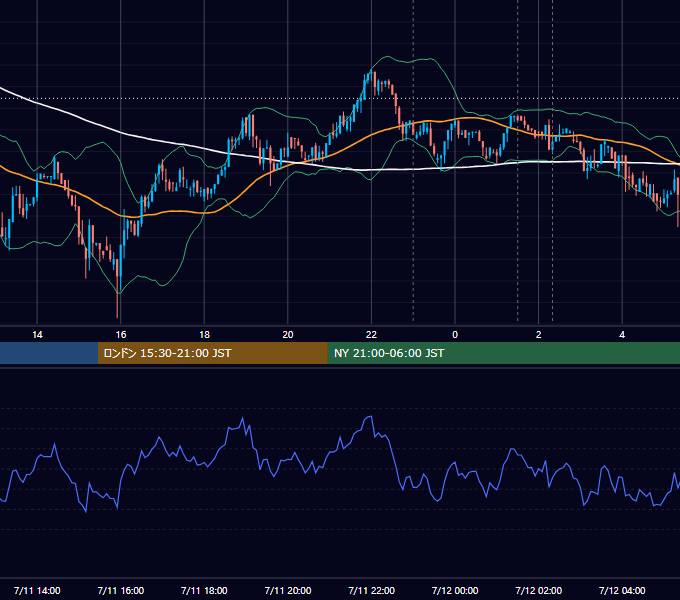Viewport: 680px width, 600px height.
Task: Click the 2 hour label on price chart axis
Action: (x=539, y=335)
